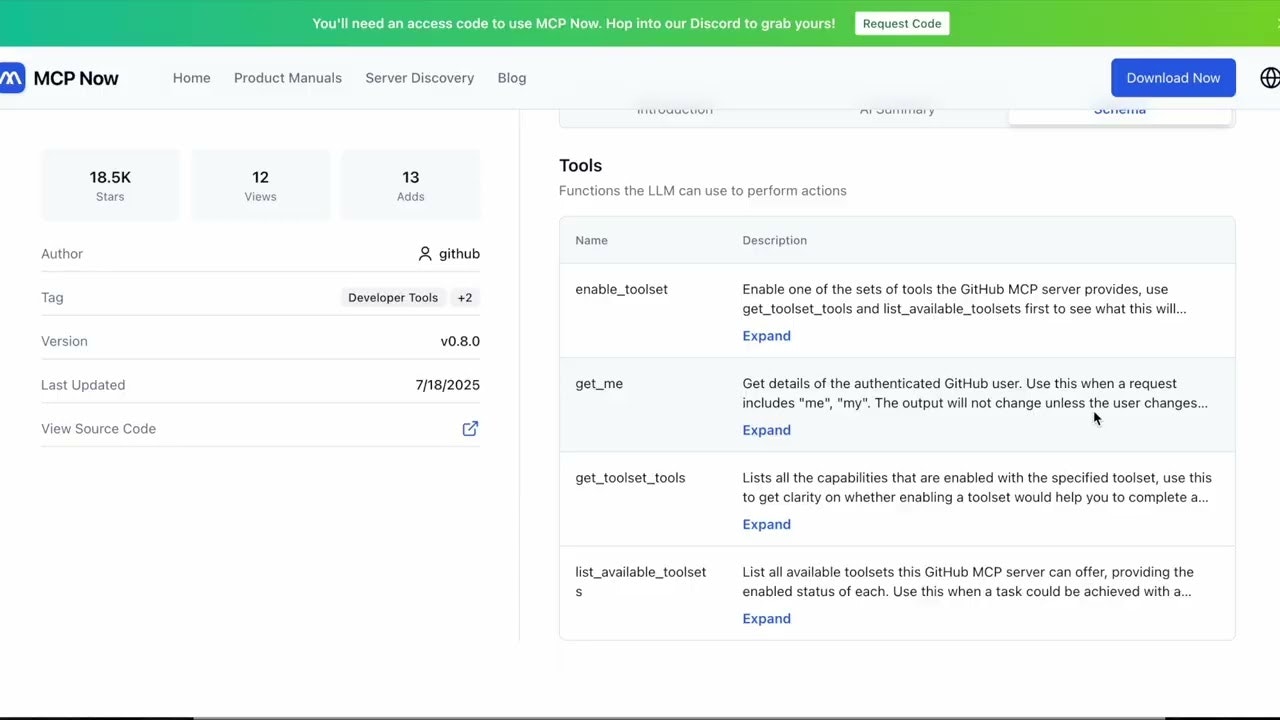
Task: Click 'Functions the LLM can use' subtitle
Action: pos(703,191)
